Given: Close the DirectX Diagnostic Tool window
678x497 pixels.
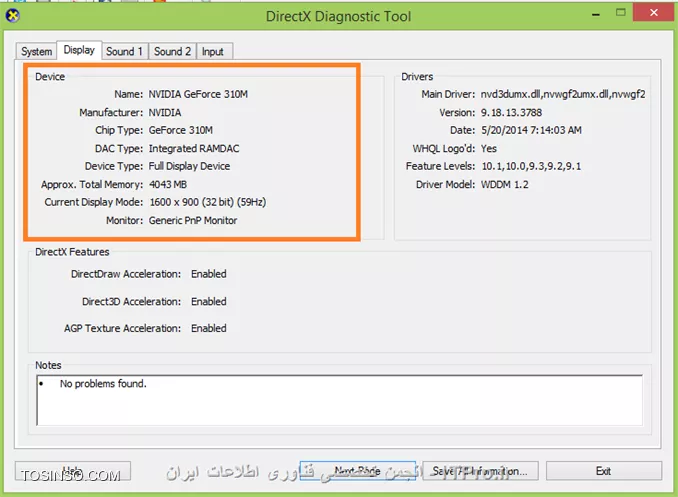Looking at the screenshot, I should 654,12.
